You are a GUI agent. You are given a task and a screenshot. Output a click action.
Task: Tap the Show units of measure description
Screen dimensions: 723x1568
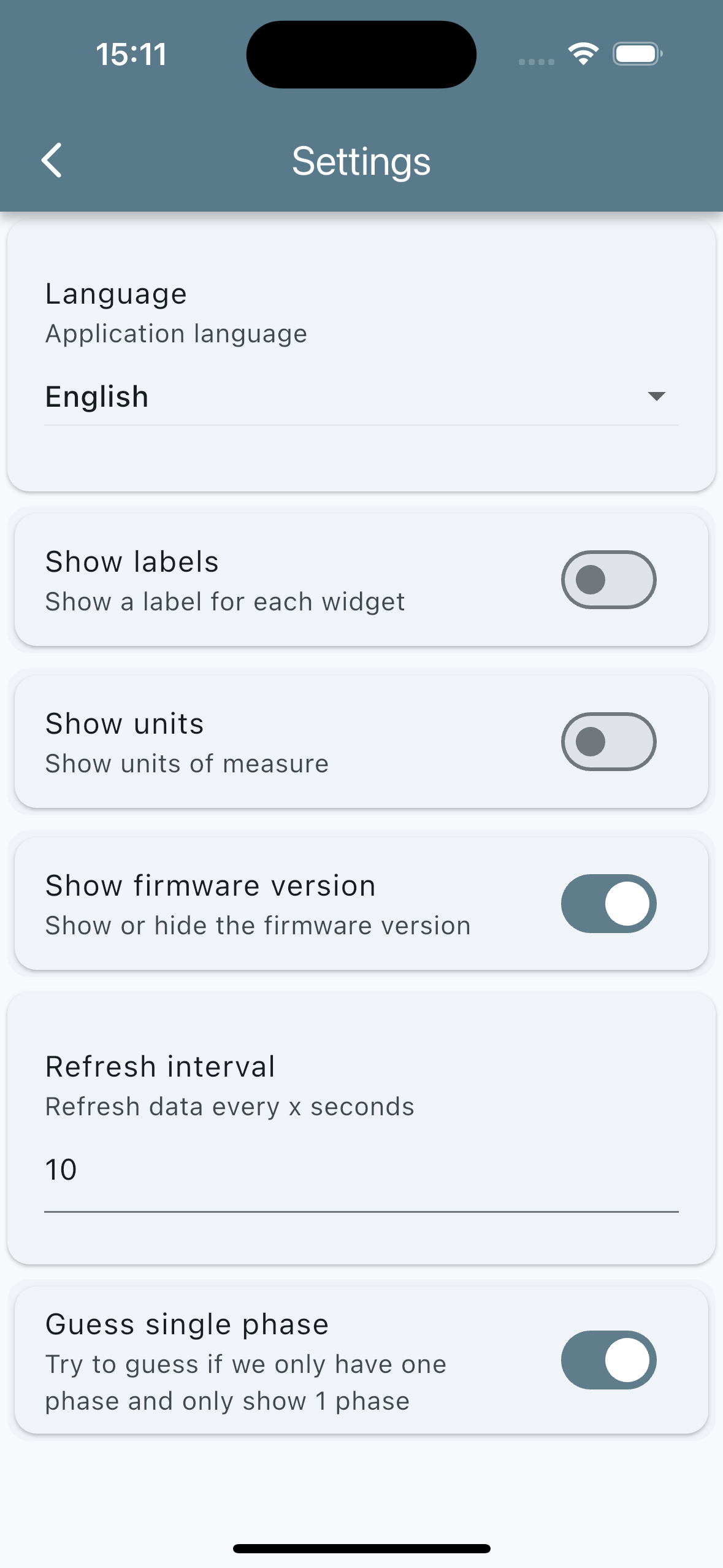click(187, 764)
